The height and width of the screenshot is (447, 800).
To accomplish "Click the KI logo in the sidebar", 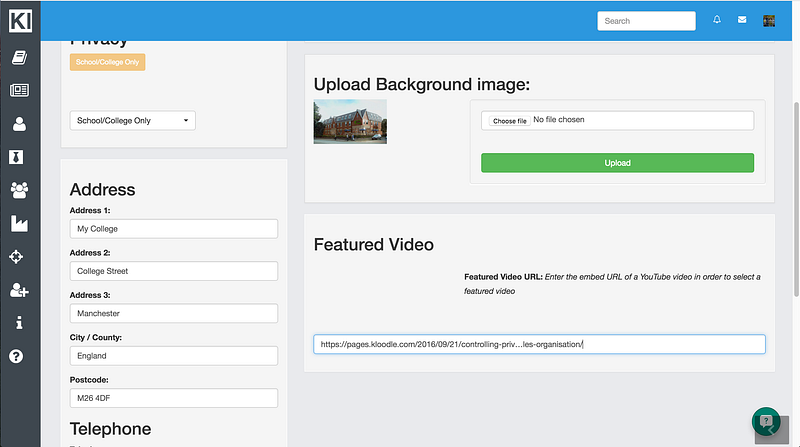I will click(20, 21).
